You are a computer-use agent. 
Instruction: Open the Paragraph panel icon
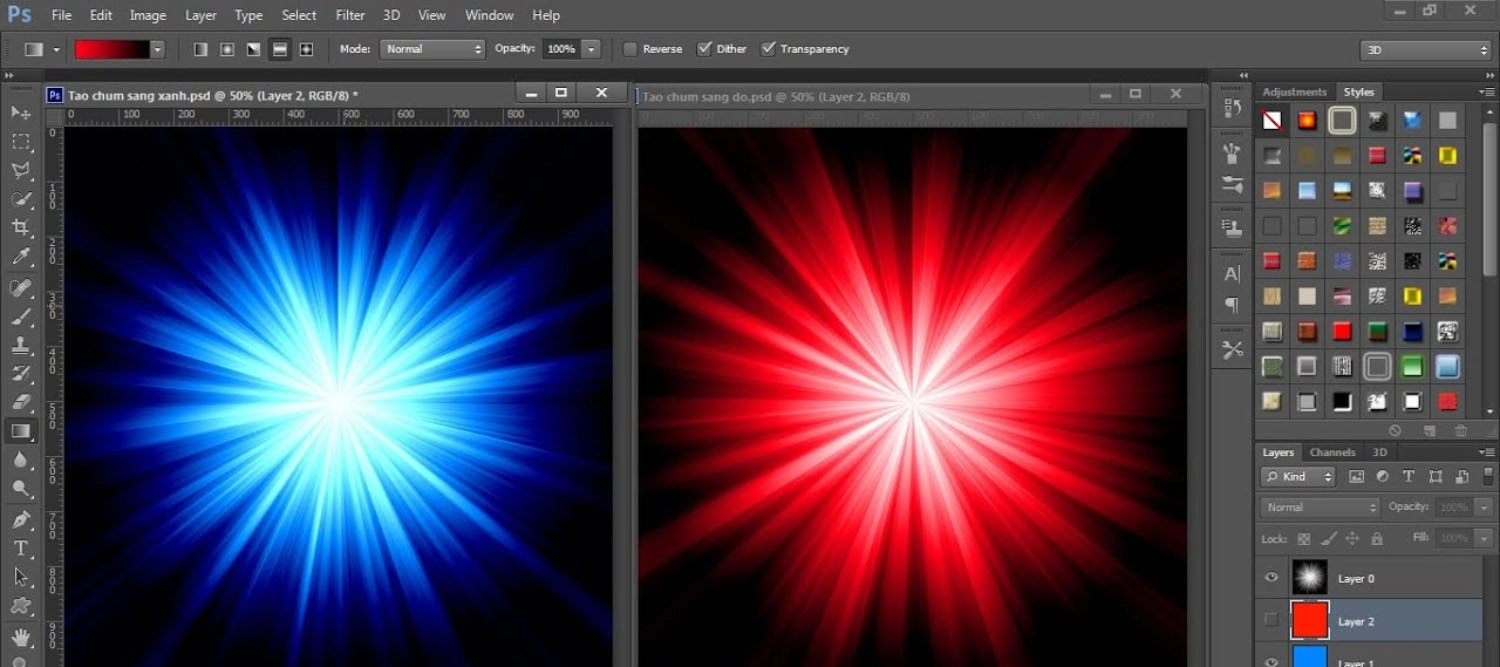pos(1232,305)
